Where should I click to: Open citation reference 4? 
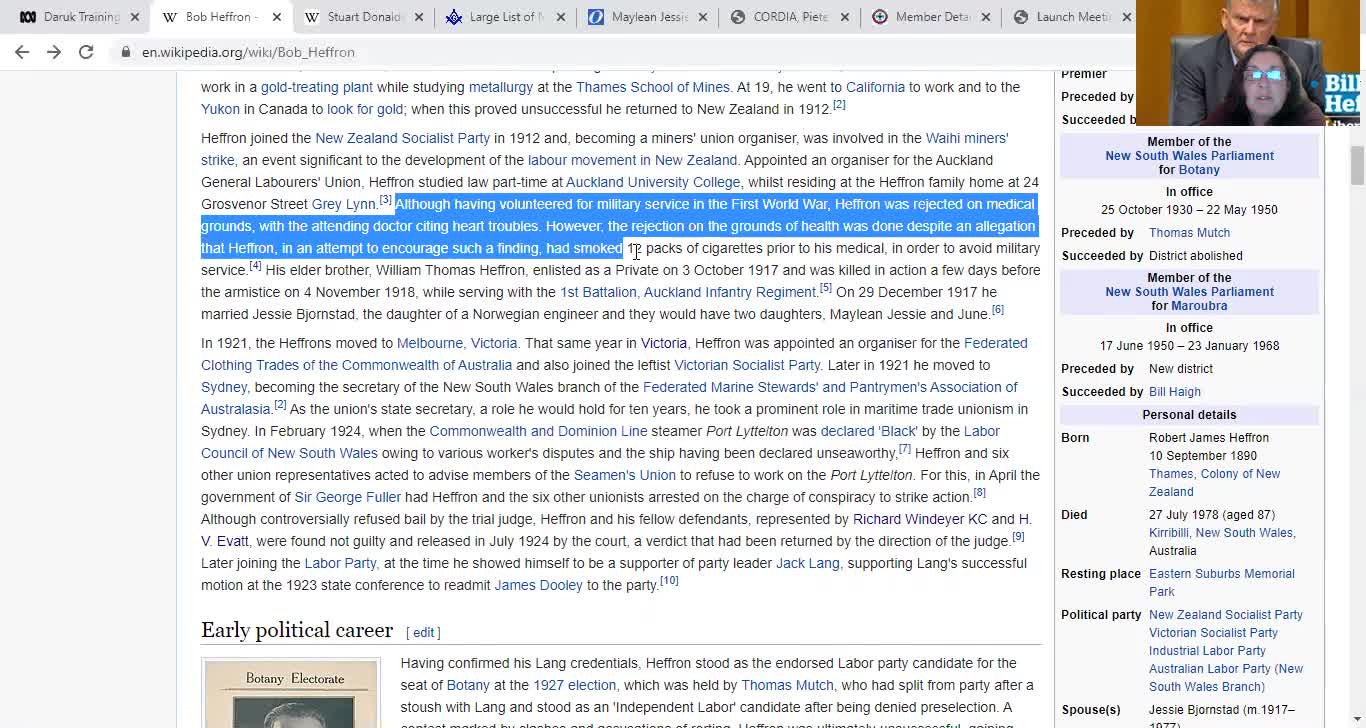coord(255,266)
